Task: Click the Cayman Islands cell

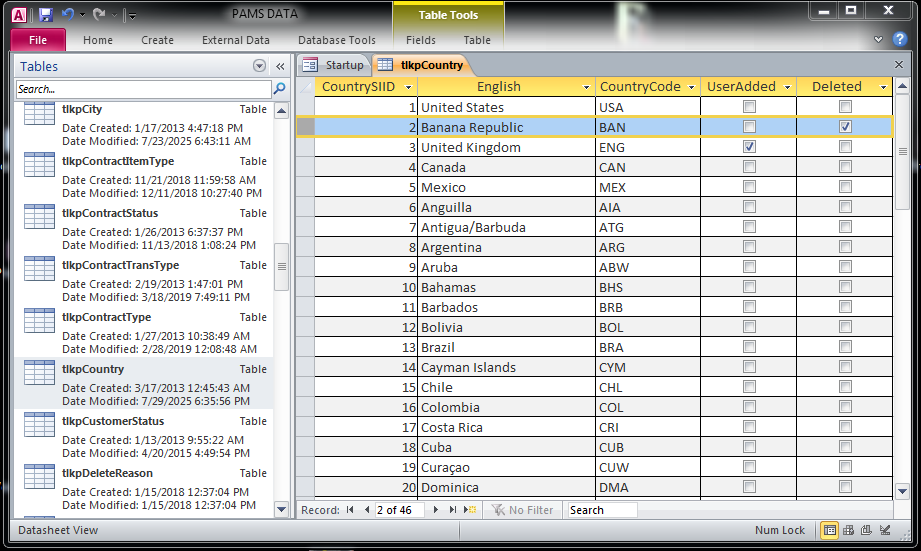Action: (x=506, y=367)
